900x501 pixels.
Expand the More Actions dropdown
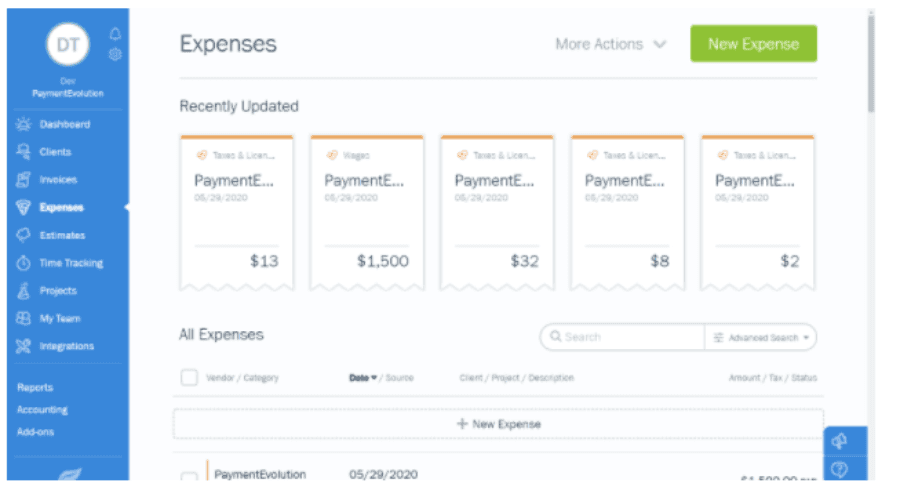pyautogui.click(x=611, y=44)
